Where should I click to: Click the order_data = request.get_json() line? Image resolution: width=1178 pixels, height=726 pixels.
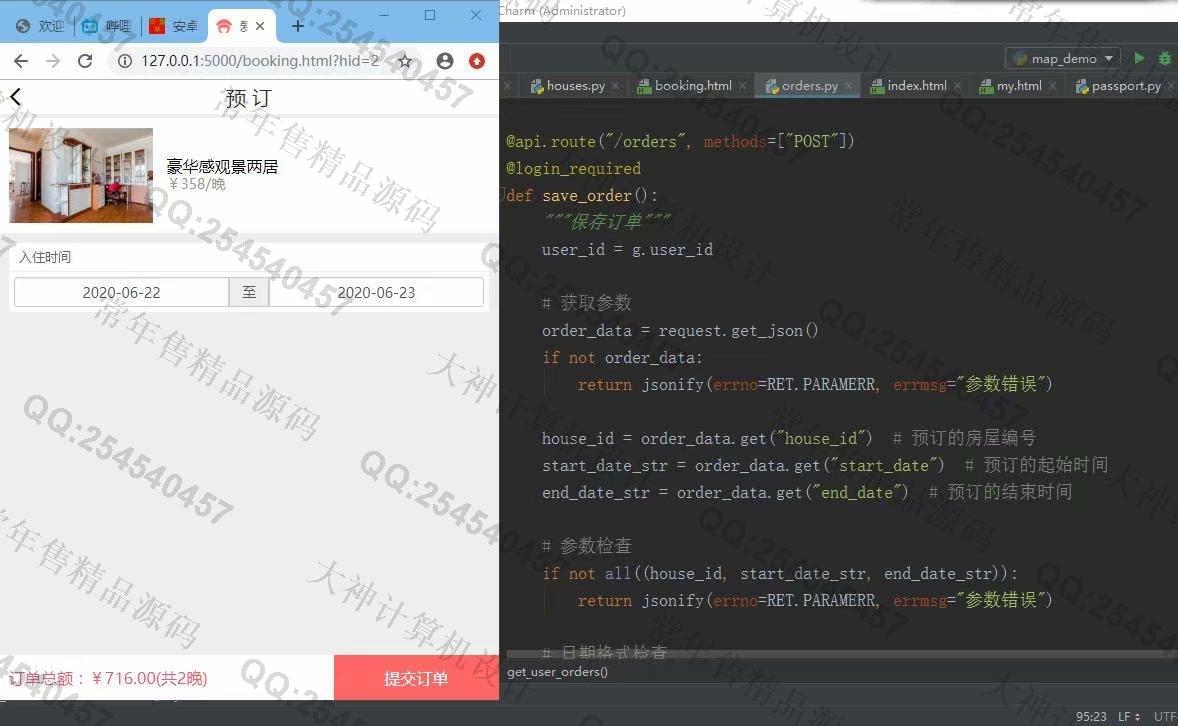click(680, 331)
